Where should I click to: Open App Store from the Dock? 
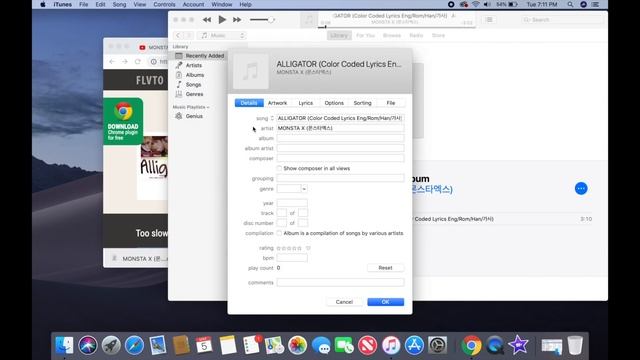414,345
